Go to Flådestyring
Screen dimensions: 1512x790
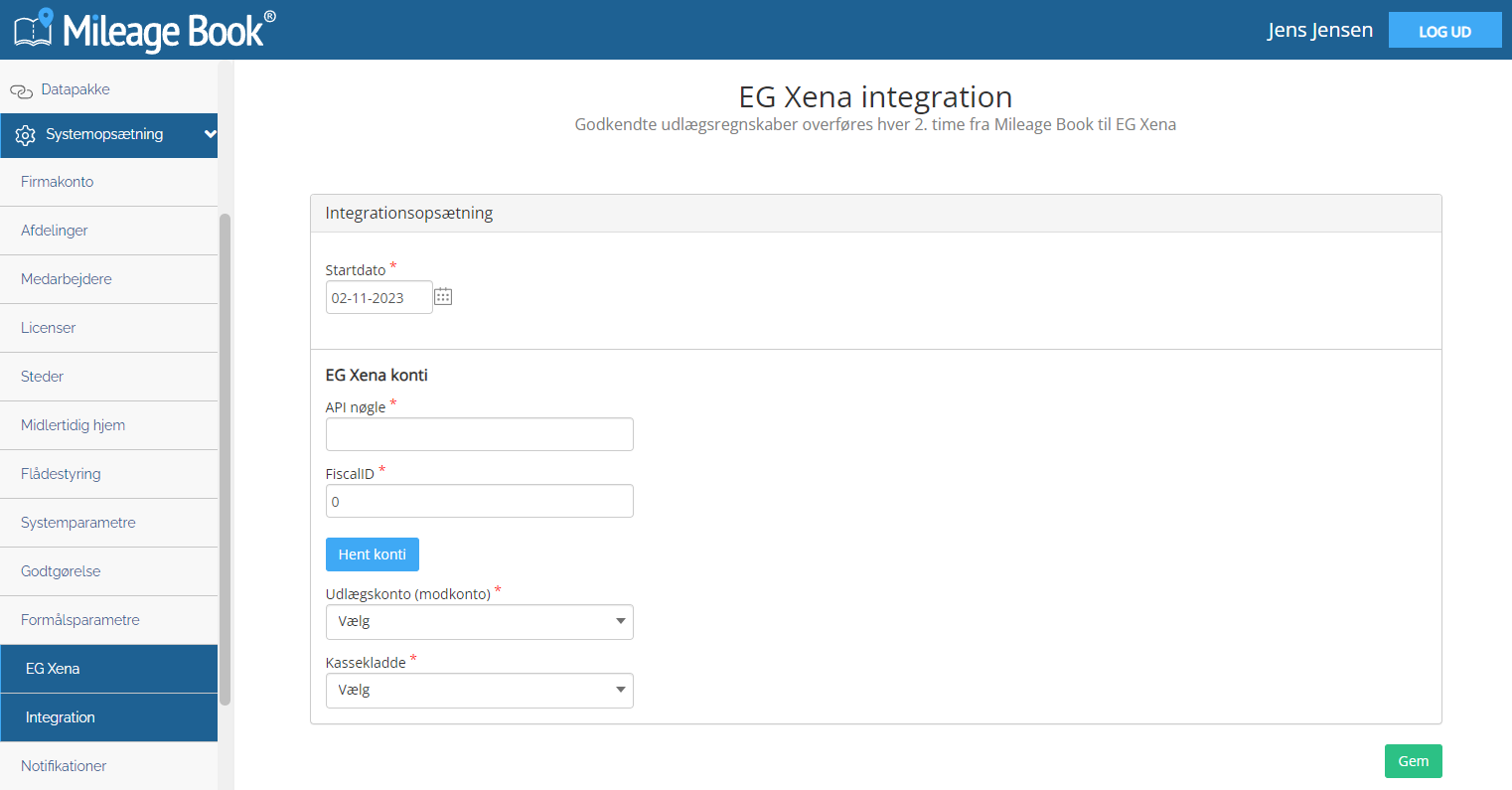[109, 474]
